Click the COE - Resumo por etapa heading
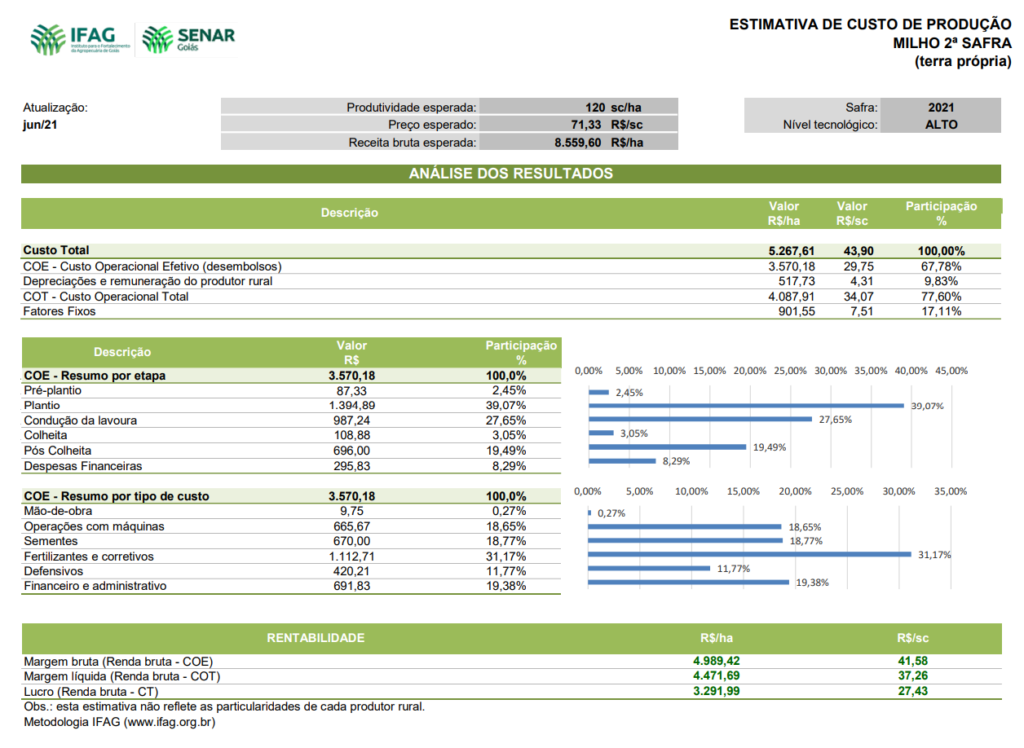The height and width of the screenshot is (748, 1024). pyautogui.click(x=95, y=376)
